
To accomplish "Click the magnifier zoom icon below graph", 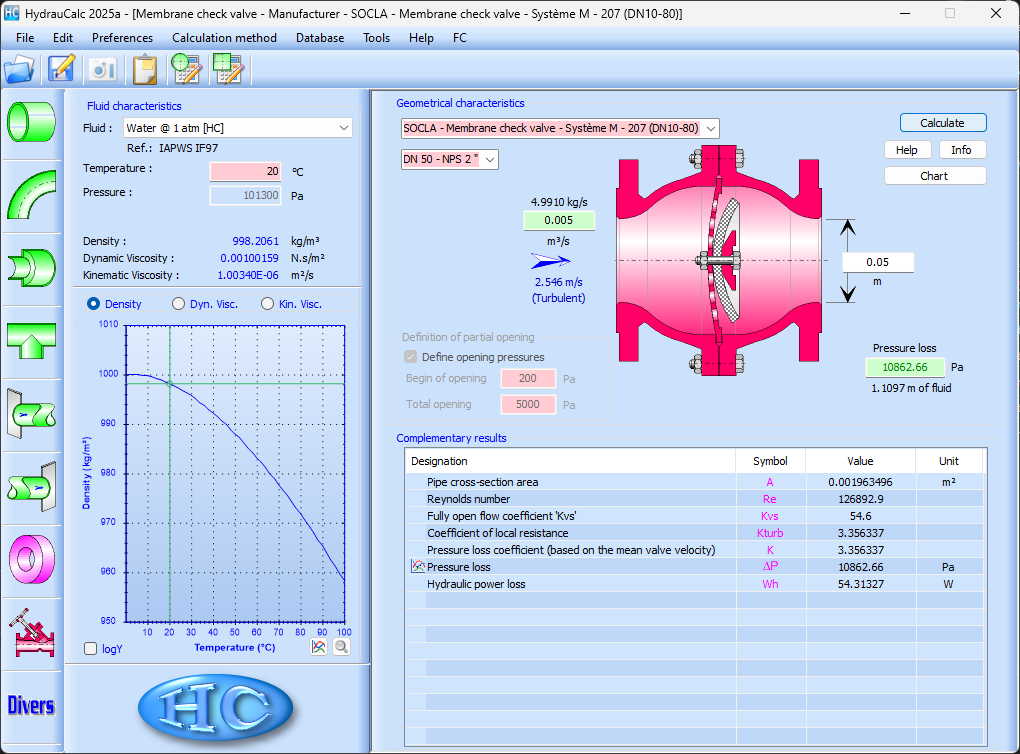I will point(341,647).
